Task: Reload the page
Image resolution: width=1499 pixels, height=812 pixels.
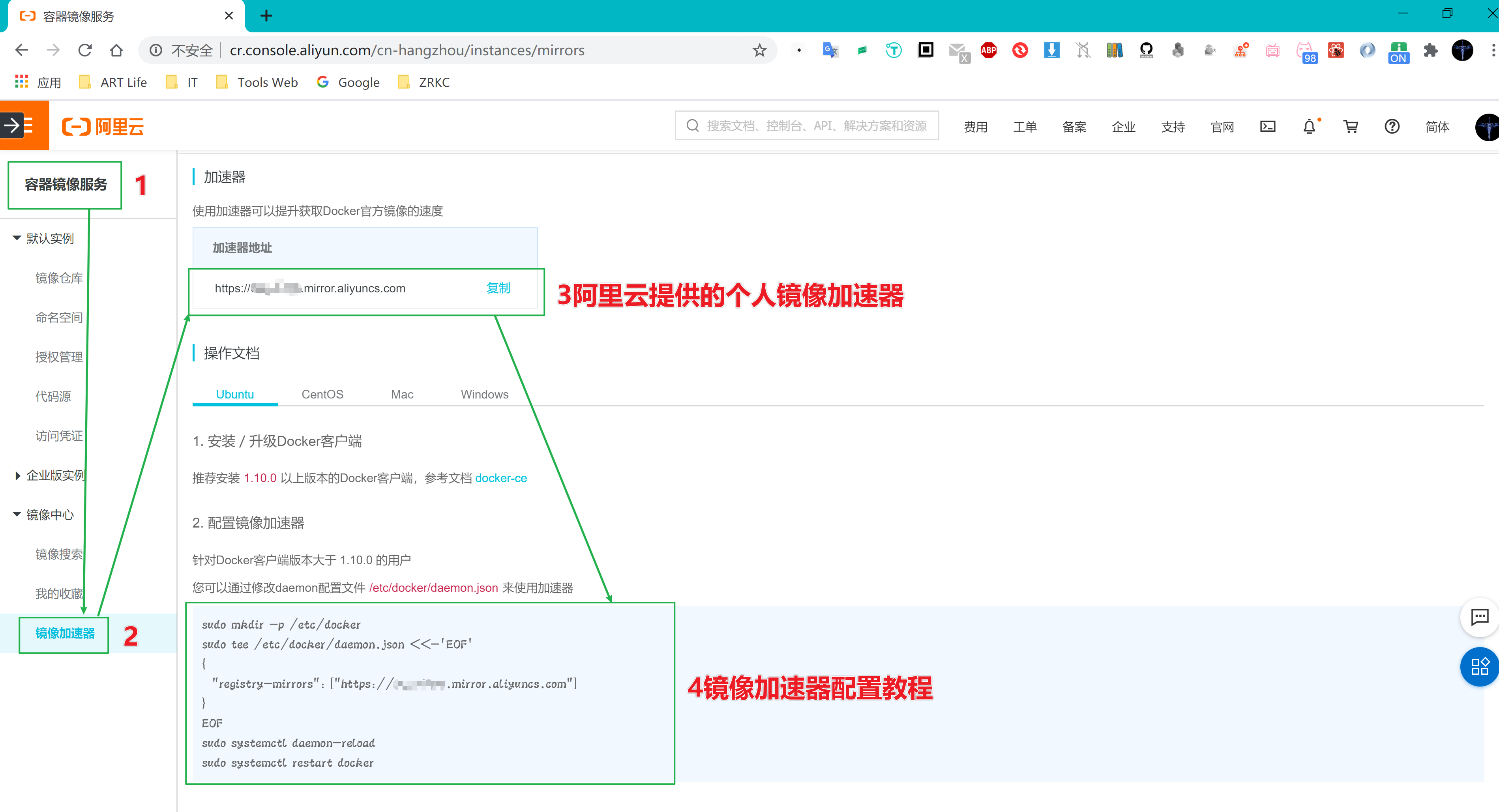Action: pos(85,51)
